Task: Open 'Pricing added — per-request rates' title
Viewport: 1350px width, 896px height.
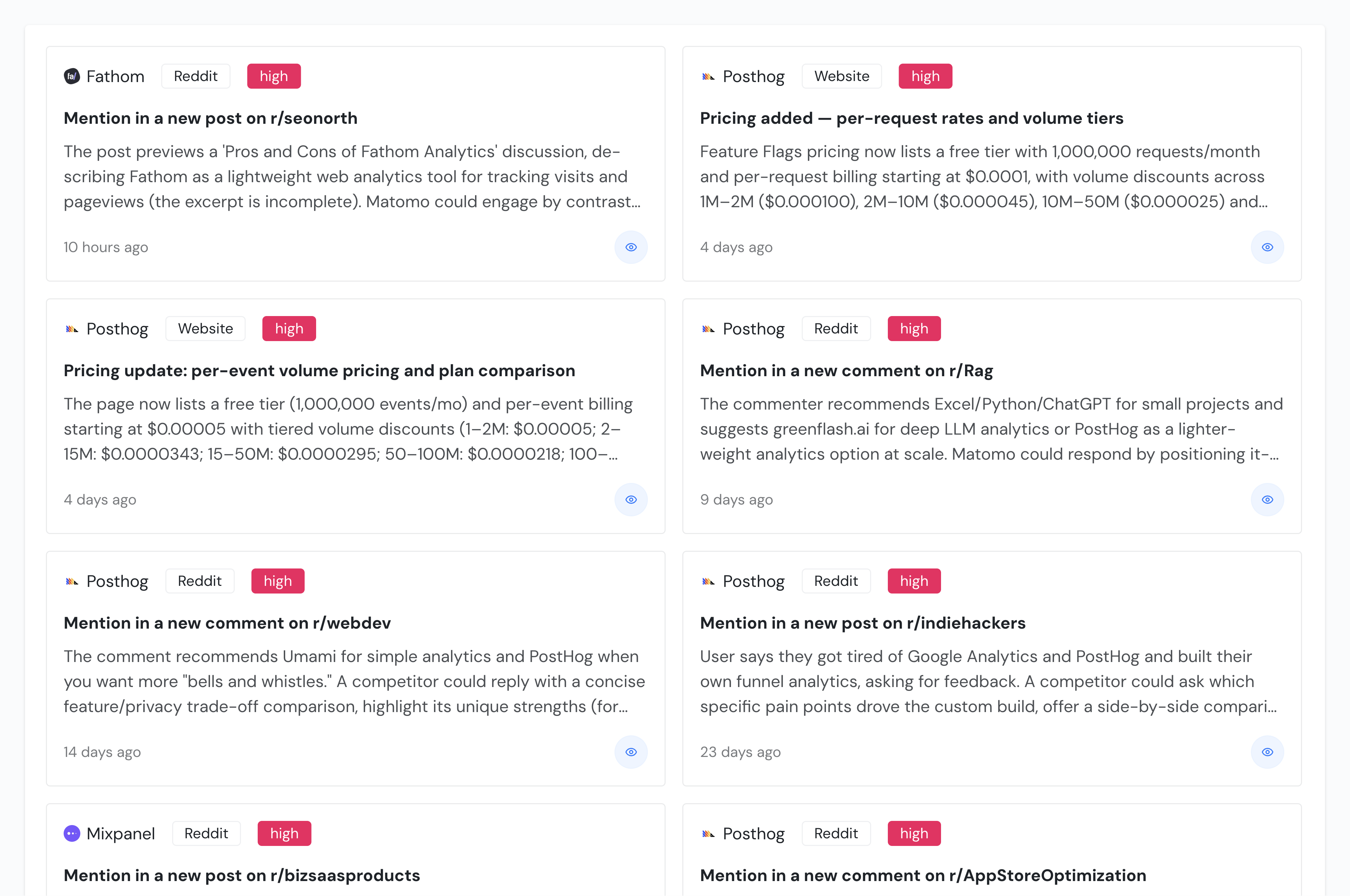Action: point(911,118)
